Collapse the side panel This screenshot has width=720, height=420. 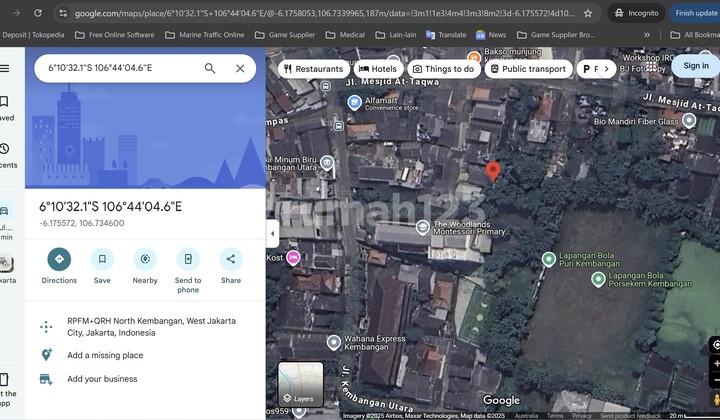(272, 233)
